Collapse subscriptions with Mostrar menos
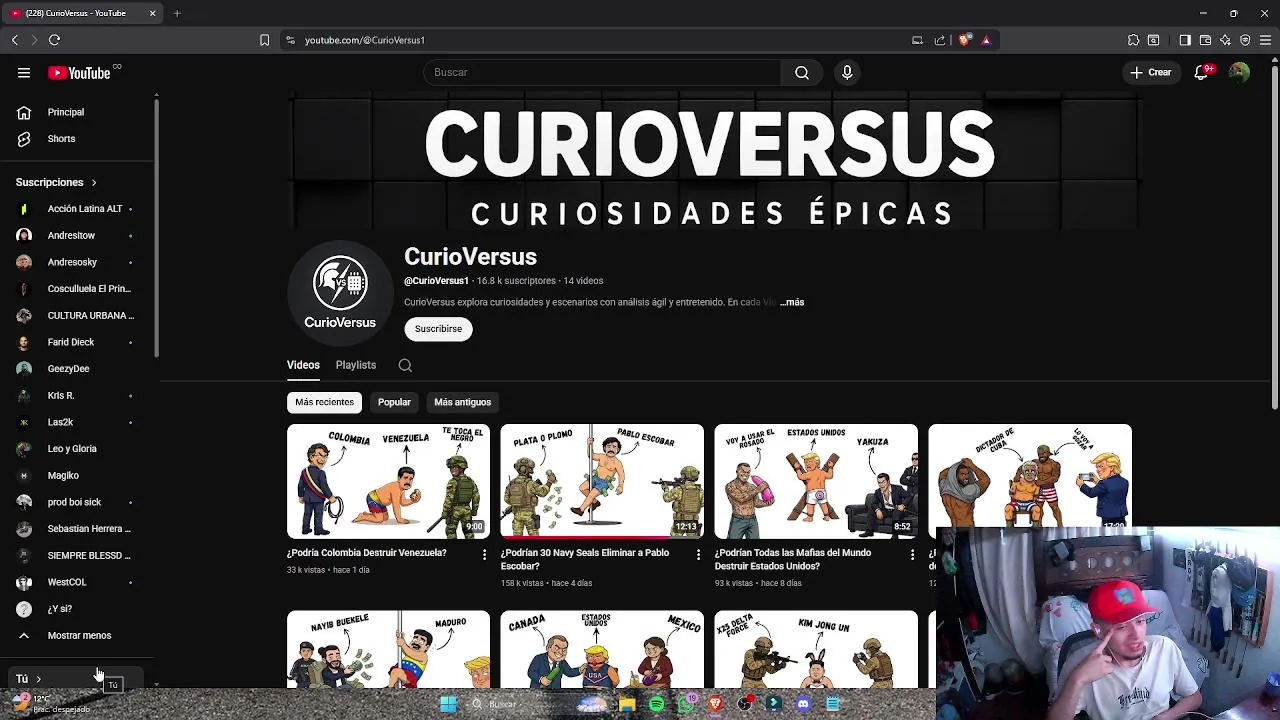1280x720 pixels. (79, 636)
